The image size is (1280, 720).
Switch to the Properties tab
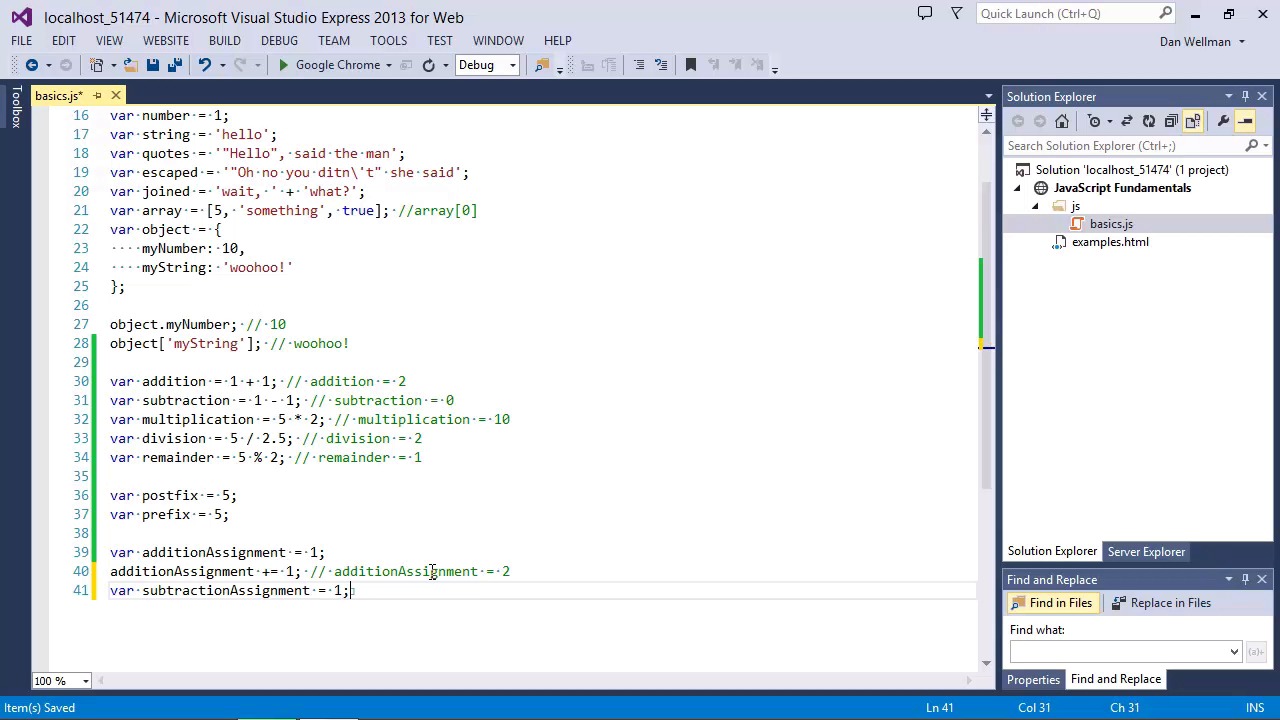[1033, 680]
